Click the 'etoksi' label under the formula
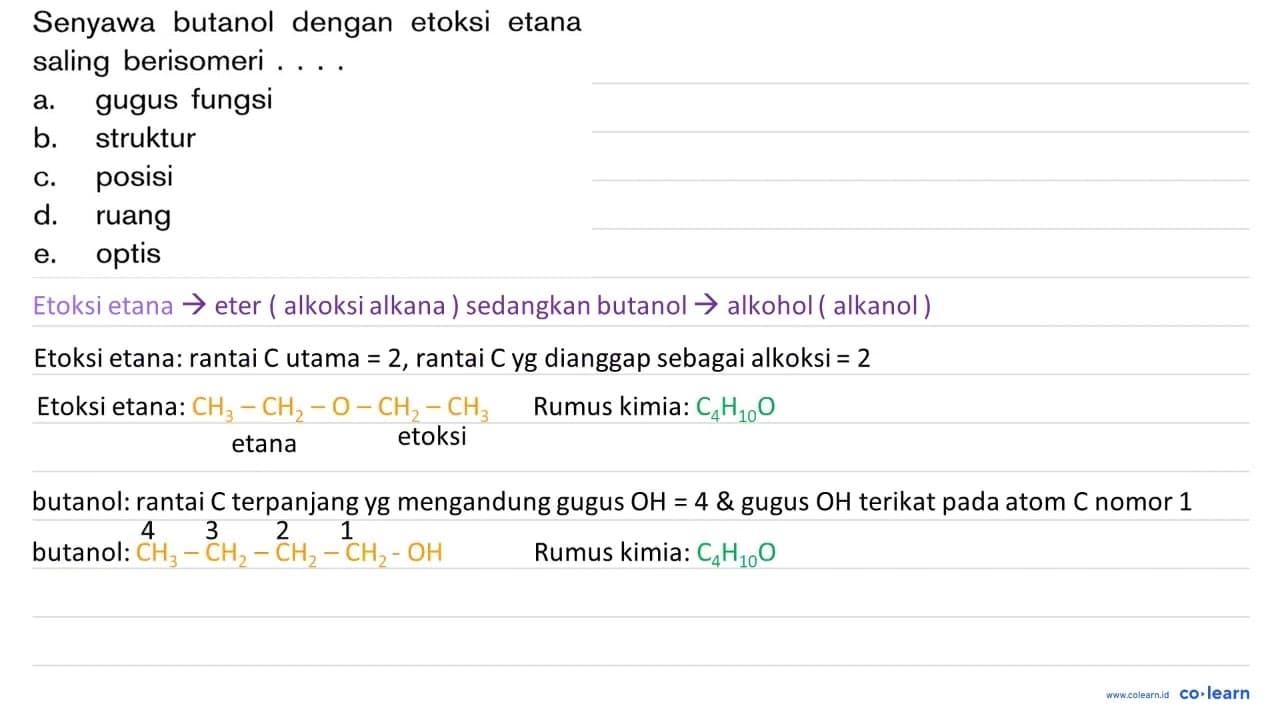The width and height of the screenshot is (1280, 720). tap(432, 437)
